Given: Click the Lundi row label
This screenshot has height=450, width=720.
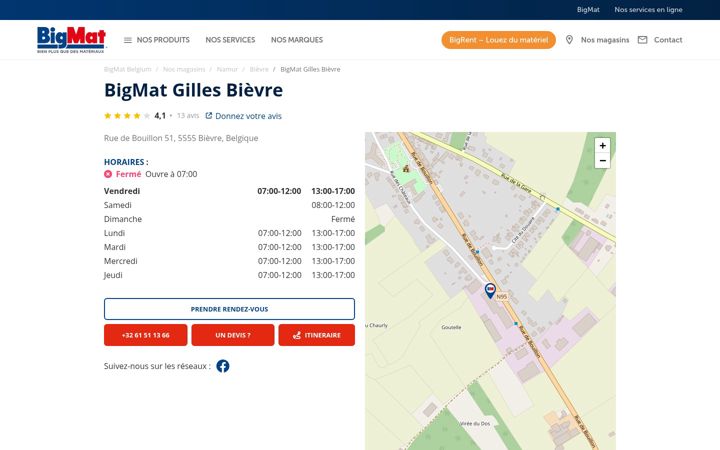Looking at the screenshot, I should click(x=114, y=233).
